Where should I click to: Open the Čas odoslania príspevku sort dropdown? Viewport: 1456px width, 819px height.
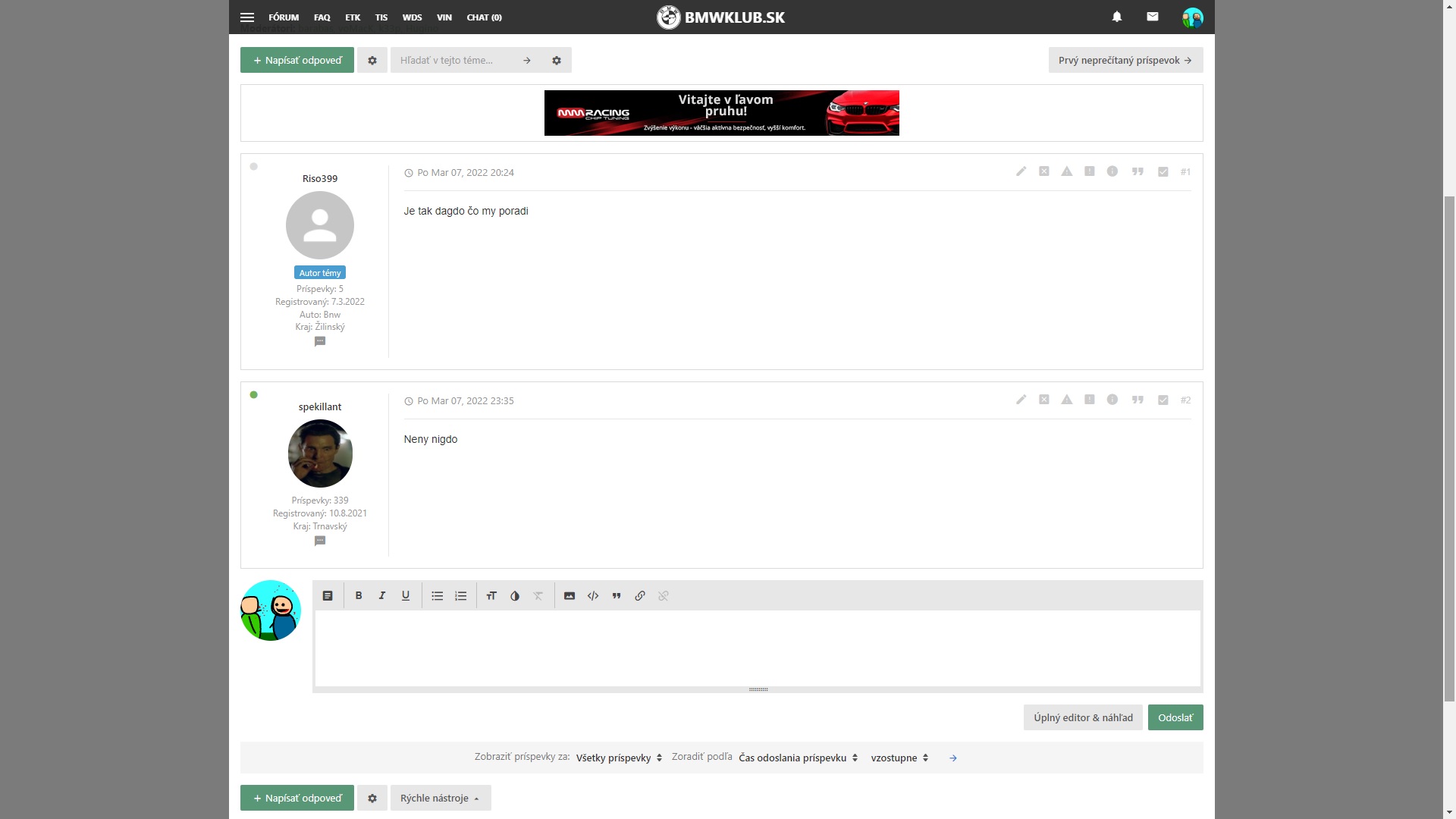[798, 758]
